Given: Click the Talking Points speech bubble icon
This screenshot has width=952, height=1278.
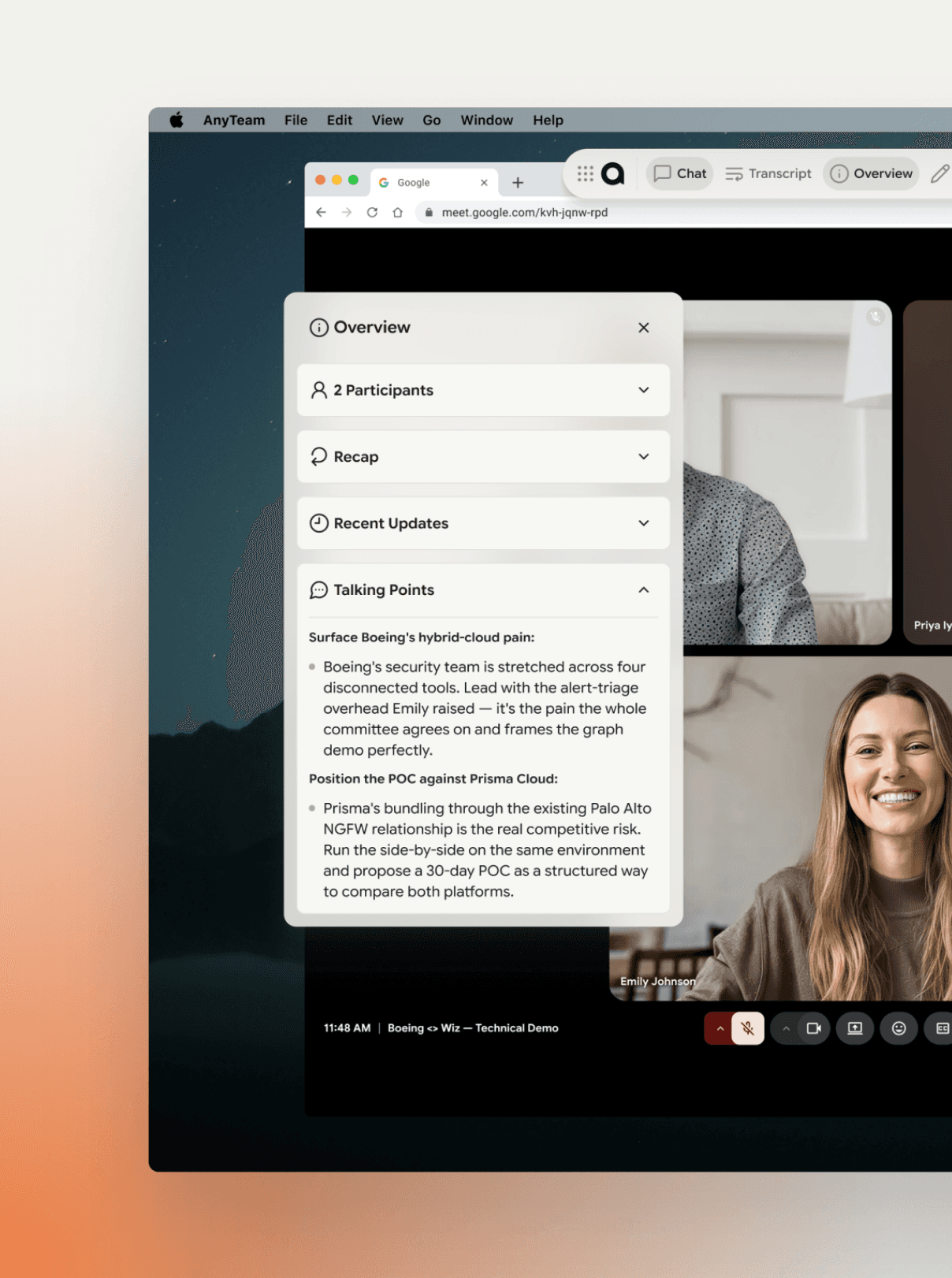Looking at the screenshot, I should click(x=319, y=590).
